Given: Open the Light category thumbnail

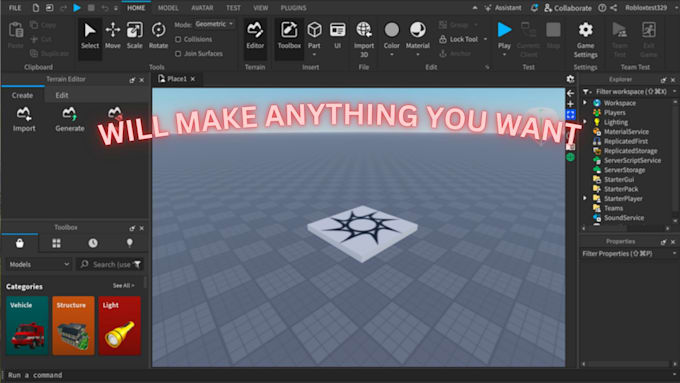Looking at the screenshot, I should coord(120,325).
